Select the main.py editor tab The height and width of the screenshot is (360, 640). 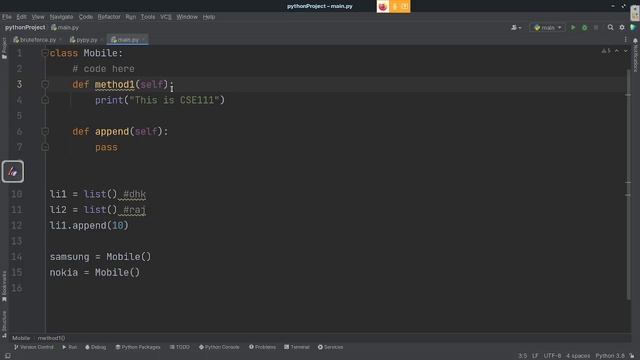tap(127, 40)
